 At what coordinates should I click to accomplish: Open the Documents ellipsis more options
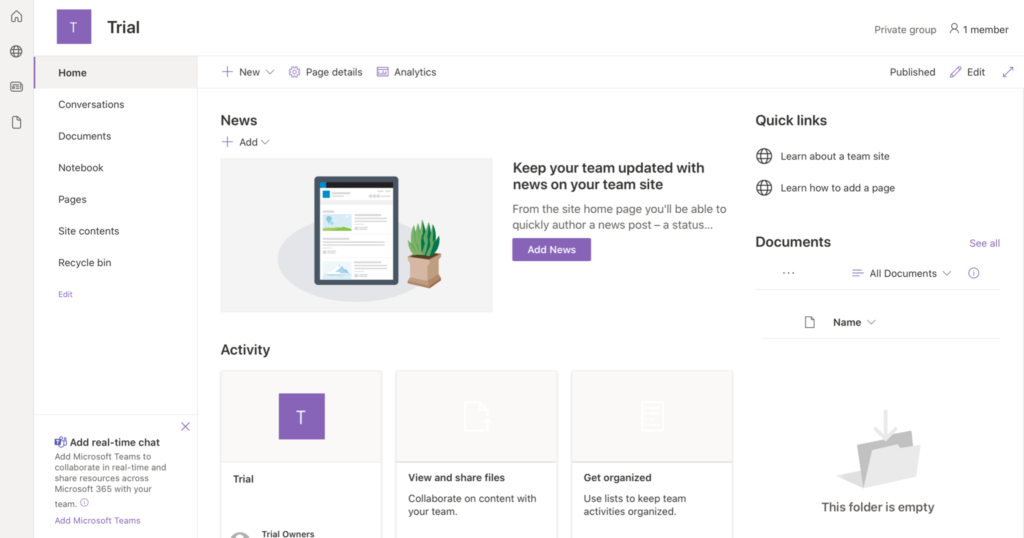[789, 273]
